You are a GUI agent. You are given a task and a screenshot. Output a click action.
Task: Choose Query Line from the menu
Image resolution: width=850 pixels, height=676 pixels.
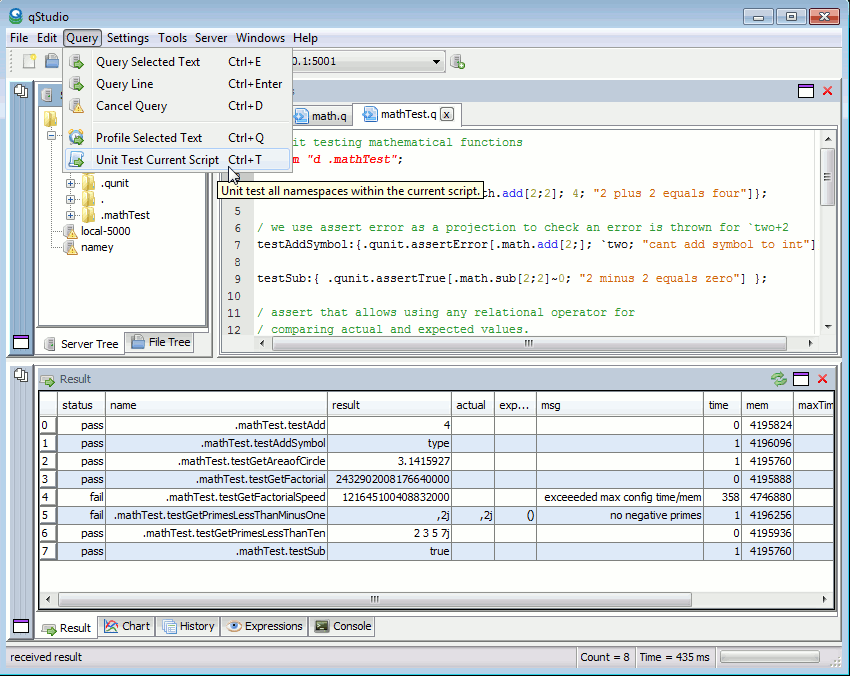point(178,84)
